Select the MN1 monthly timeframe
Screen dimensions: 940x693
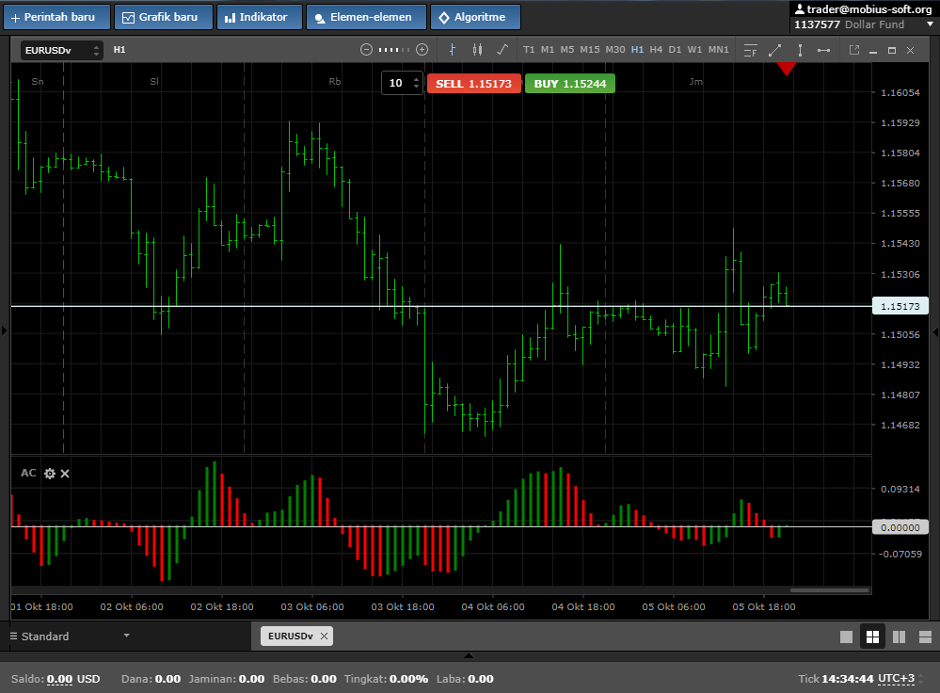719,50
